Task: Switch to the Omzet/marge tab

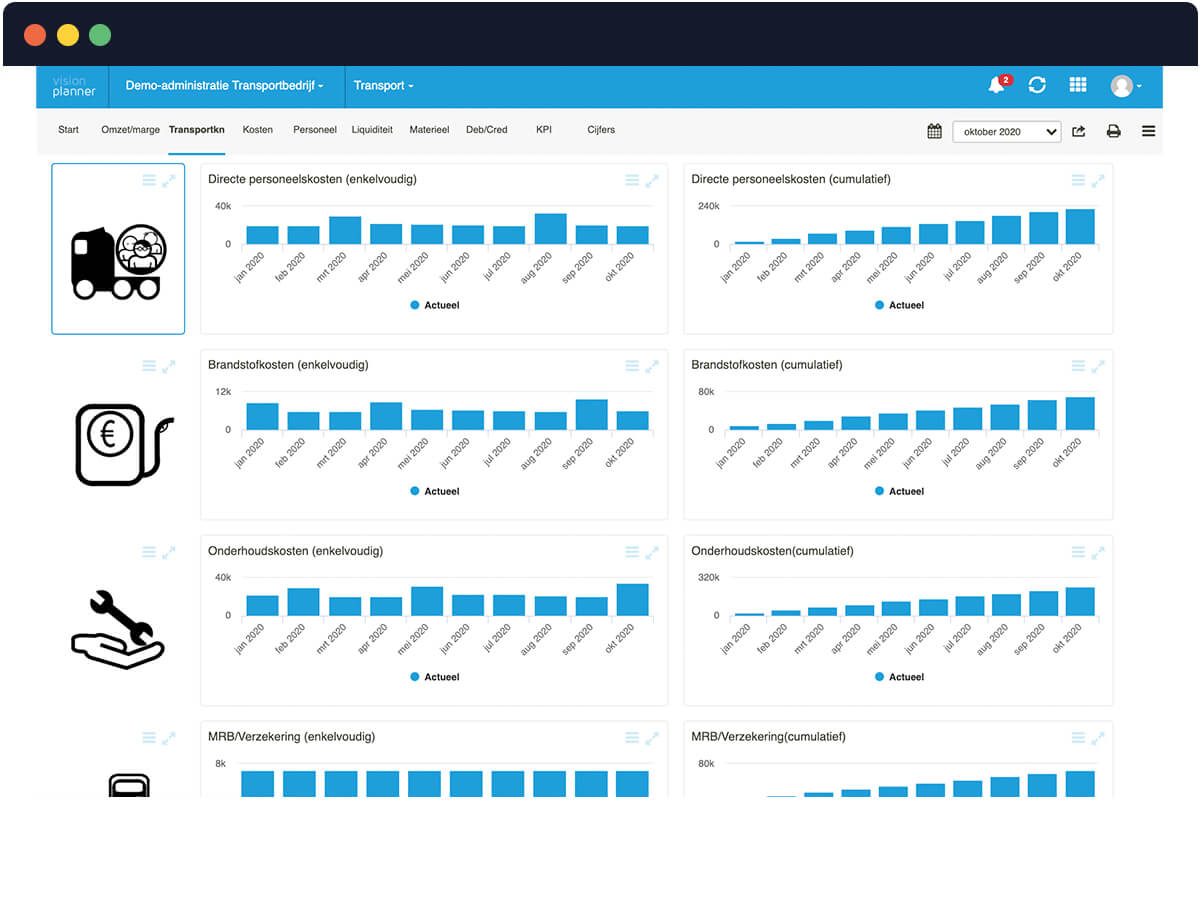Action: point(130,130)
